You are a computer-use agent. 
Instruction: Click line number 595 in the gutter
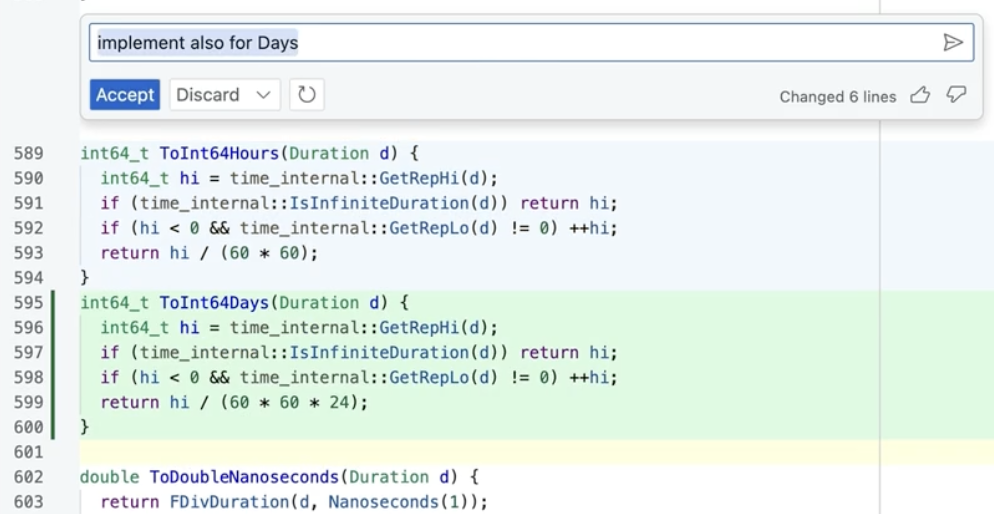point(28,303)
